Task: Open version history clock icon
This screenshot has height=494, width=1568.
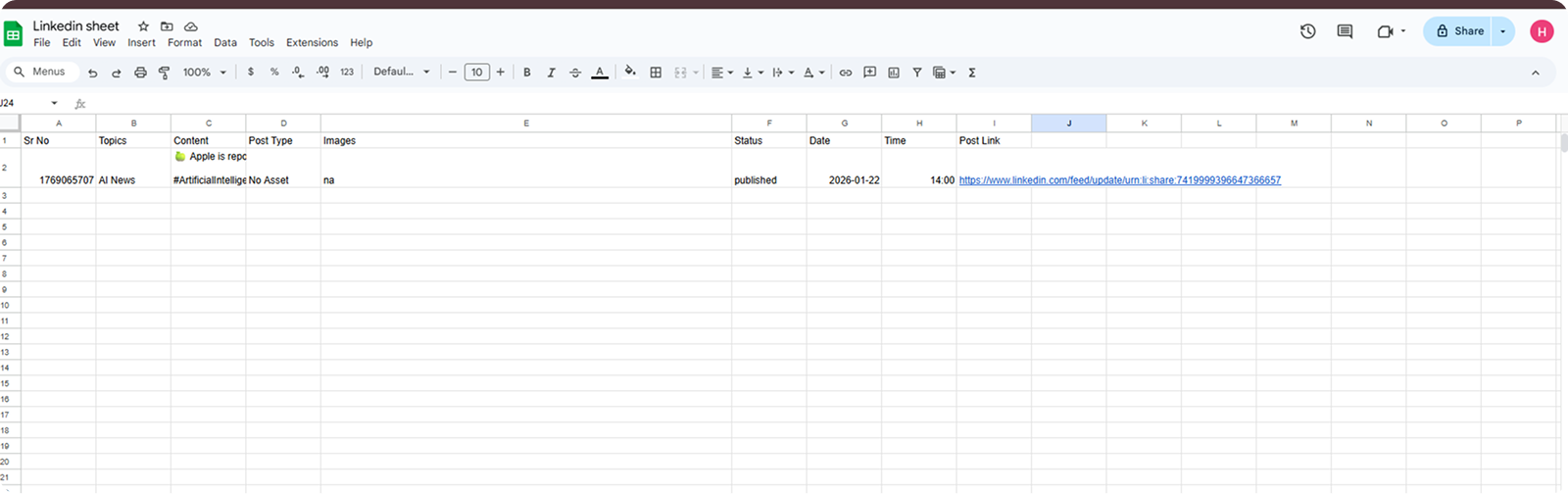Action: [1307, 31]
